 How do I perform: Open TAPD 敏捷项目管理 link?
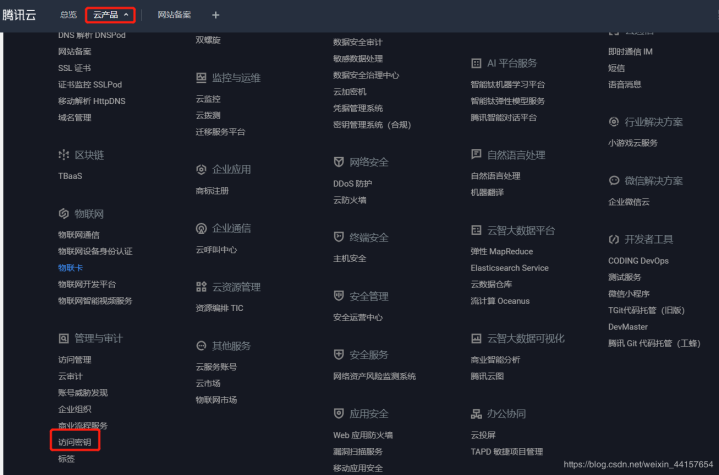(x=507, y=452)
